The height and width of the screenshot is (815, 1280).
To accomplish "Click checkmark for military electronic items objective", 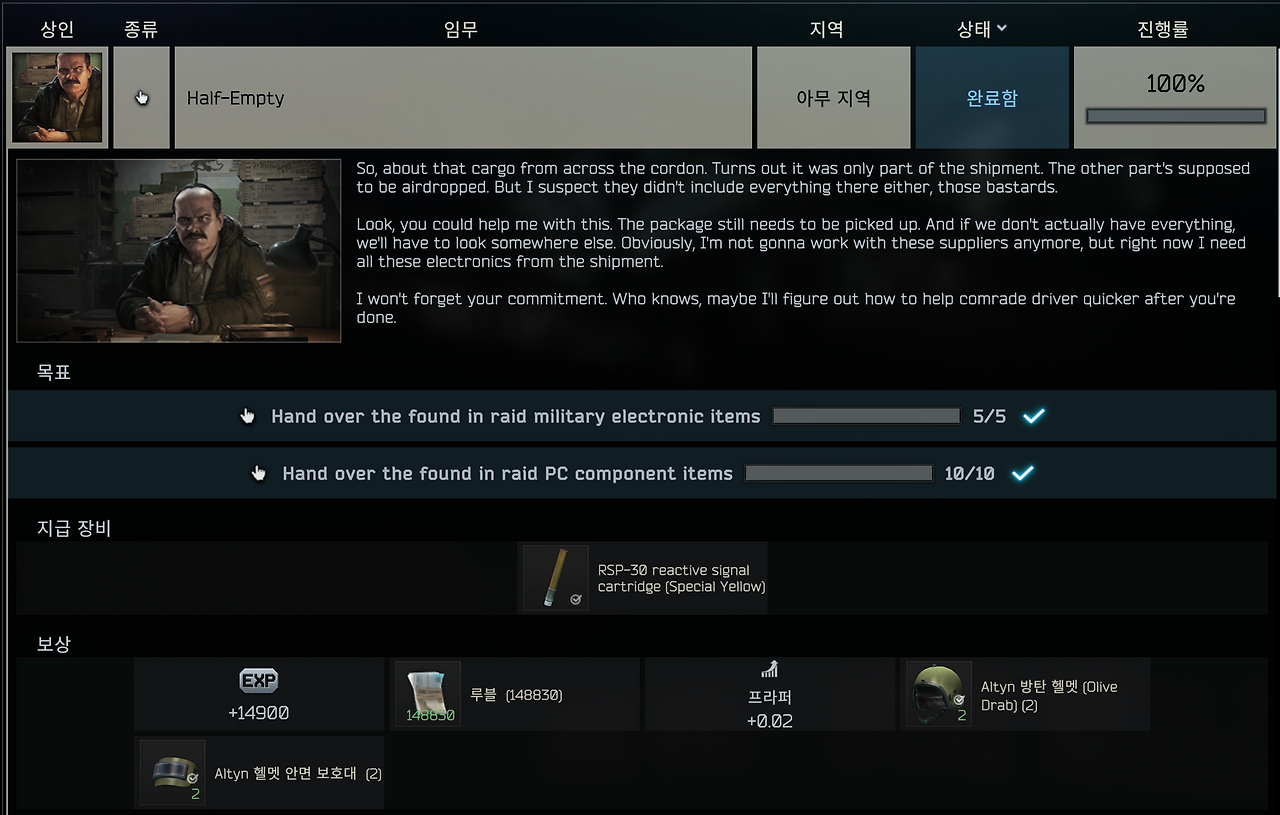I will click(x=1034, y=416).
